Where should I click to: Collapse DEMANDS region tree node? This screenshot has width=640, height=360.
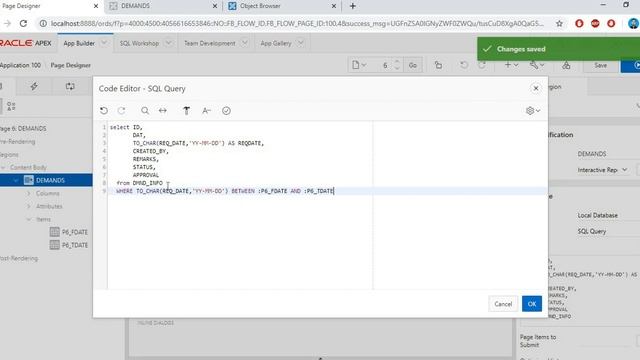[16, 180]
